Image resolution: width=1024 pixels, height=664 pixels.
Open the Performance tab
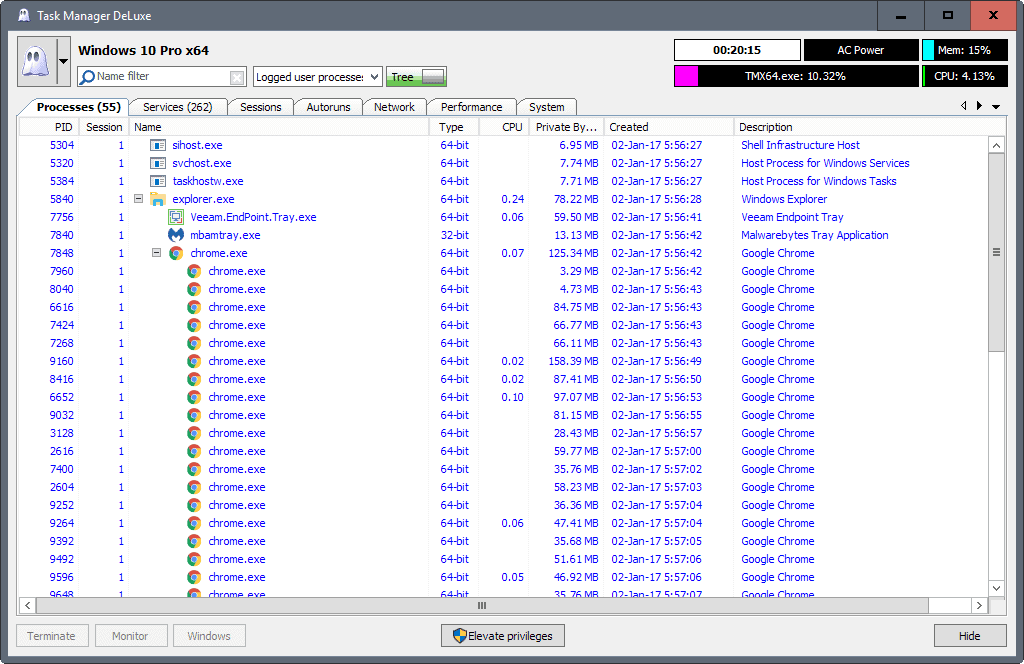tap(472, 107)
